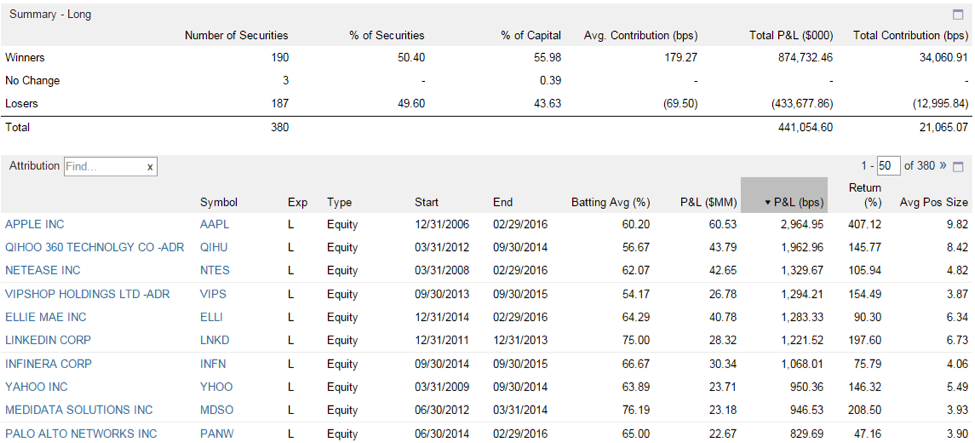Go to next page of 380 results
Screen dimensions: 975x443
pyautogui.click(x=942, y=166)
